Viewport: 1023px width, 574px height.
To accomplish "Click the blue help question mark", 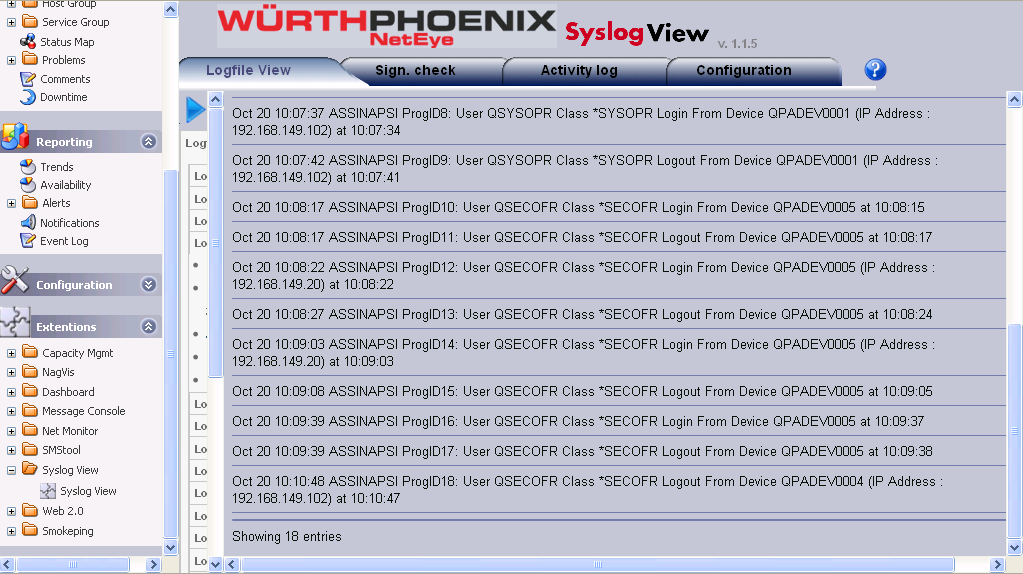I will (x=876, y=69).
